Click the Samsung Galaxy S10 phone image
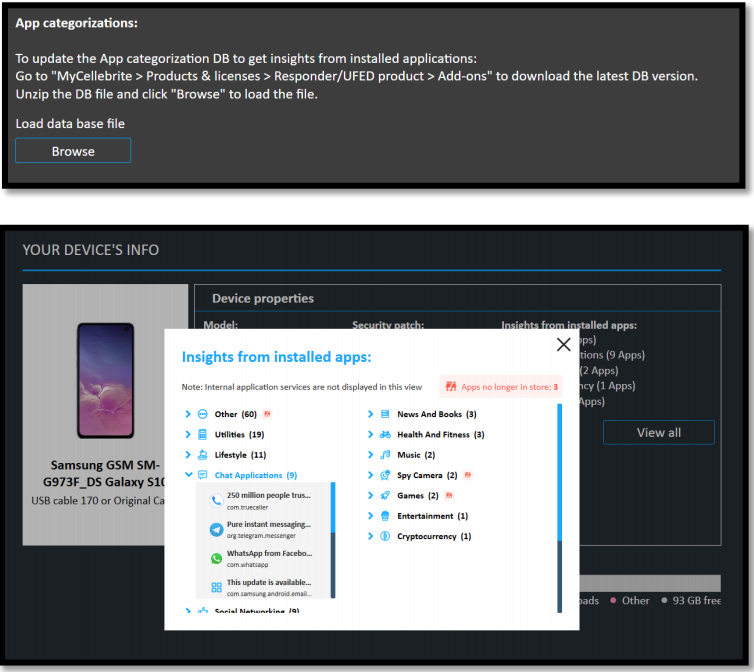This screenshot has width=754, height=672. tap(106, 380)
